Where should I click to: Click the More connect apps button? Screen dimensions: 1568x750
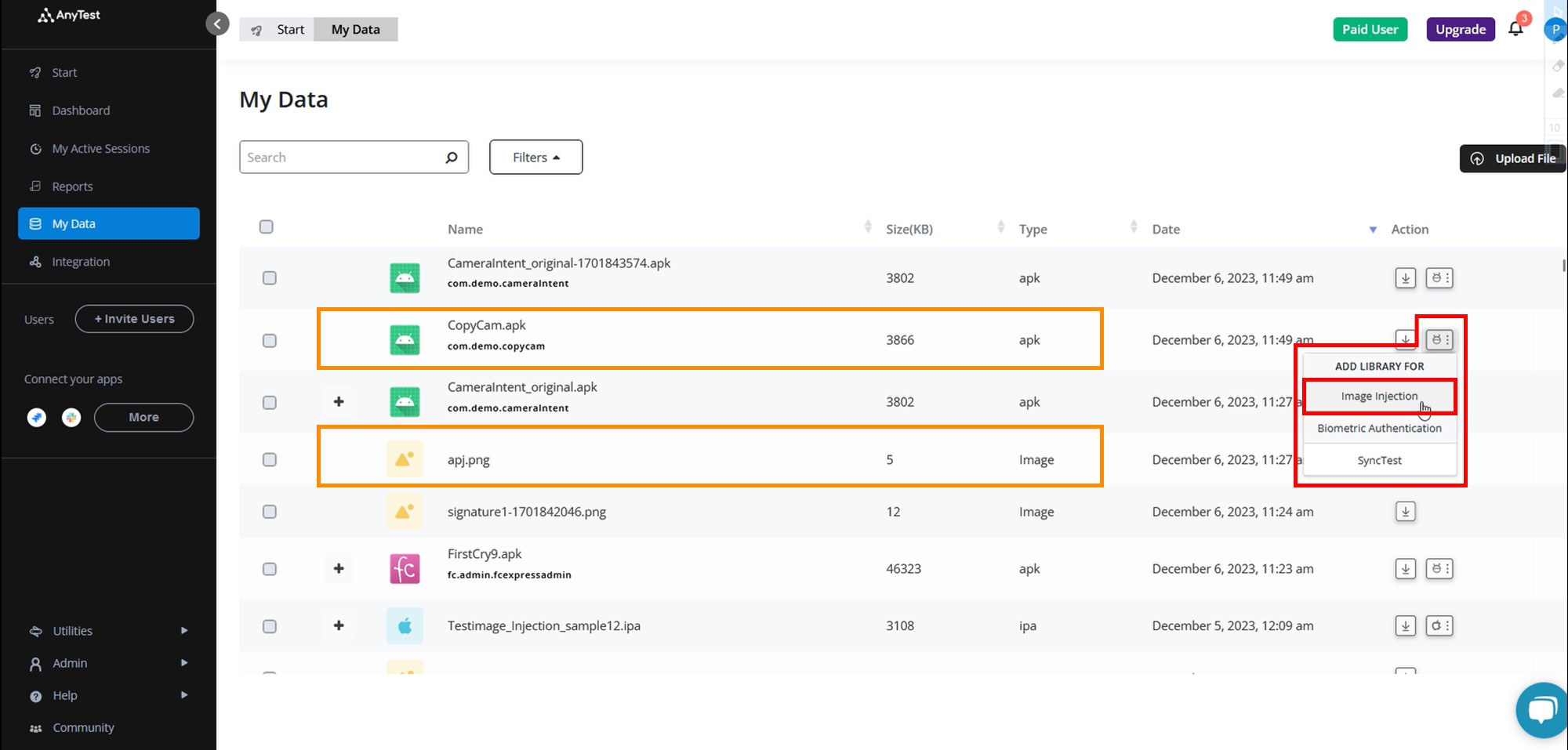coord(143,418)
